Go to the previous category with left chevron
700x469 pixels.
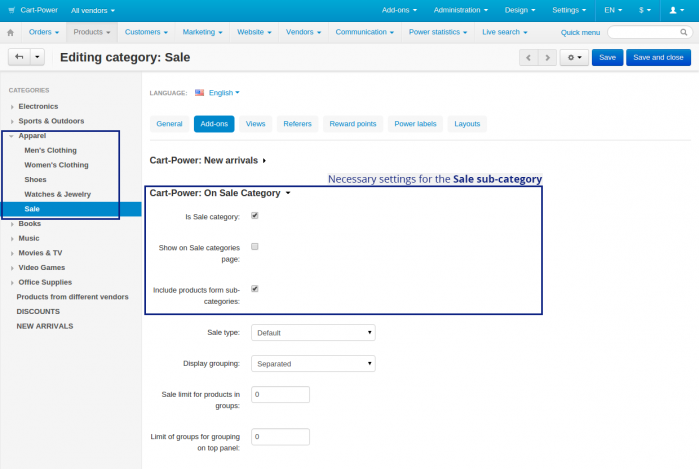pyautogui.click(x=529, y=58)
